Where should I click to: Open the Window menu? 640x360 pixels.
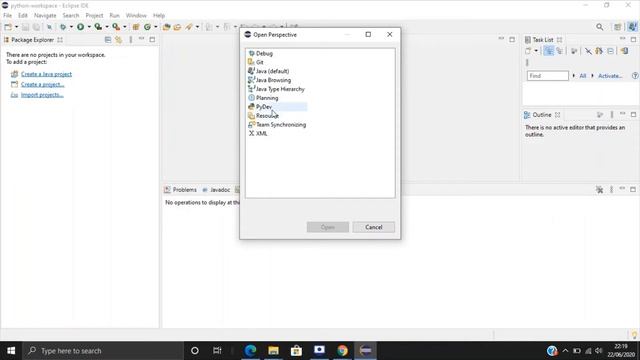click(136, 16)
